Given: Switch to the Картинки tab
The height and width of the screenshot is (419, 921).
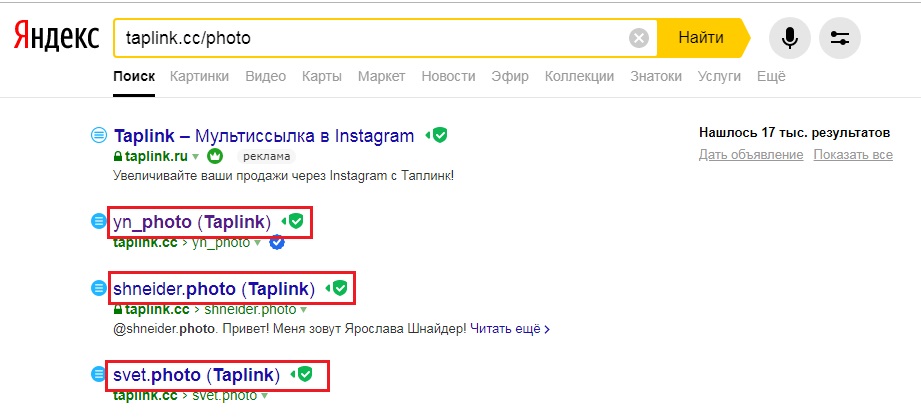Looking at the screenshot, I should [199, 76].
